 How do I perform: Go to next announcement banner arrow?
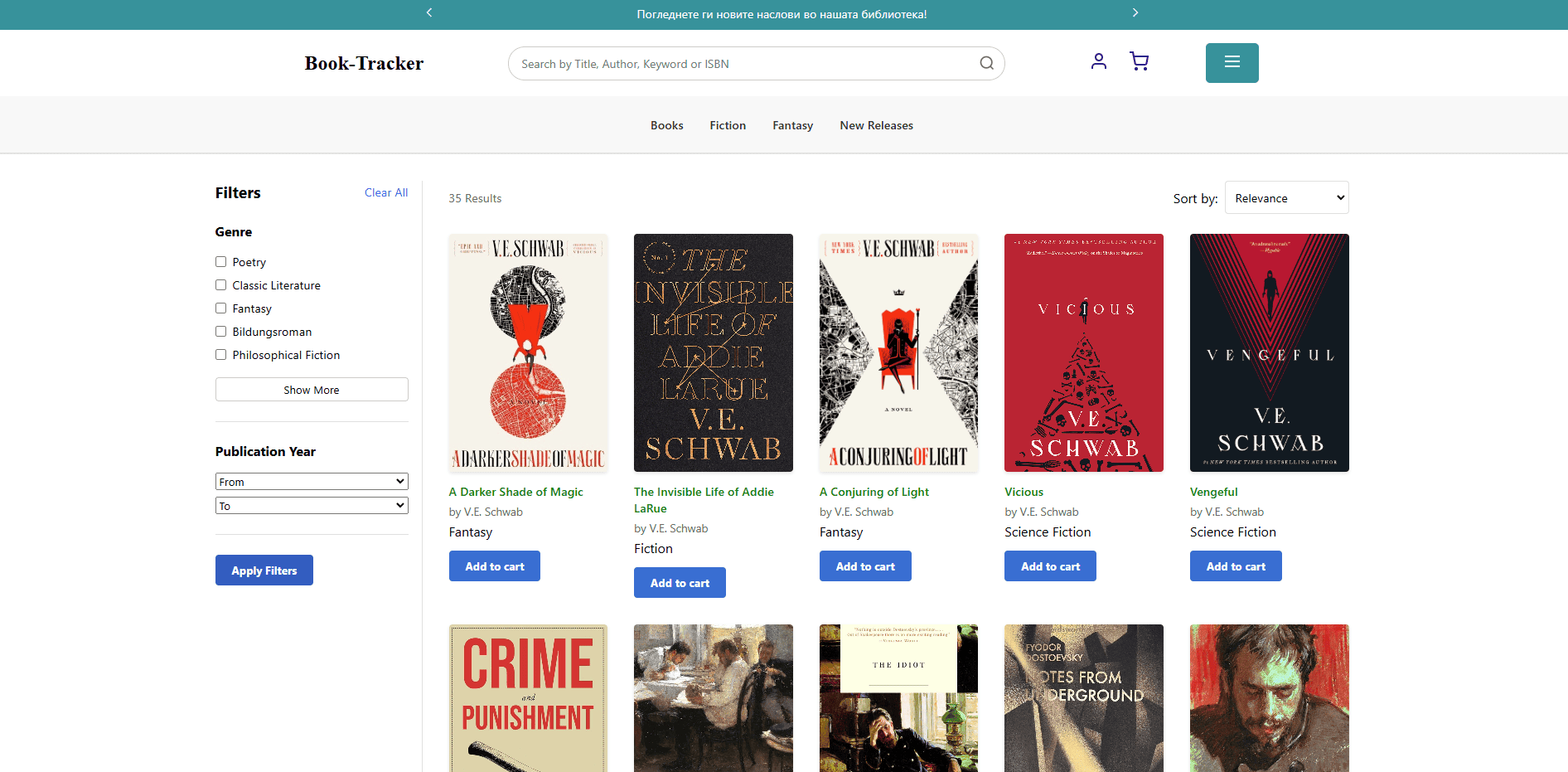pos(1135,13)
